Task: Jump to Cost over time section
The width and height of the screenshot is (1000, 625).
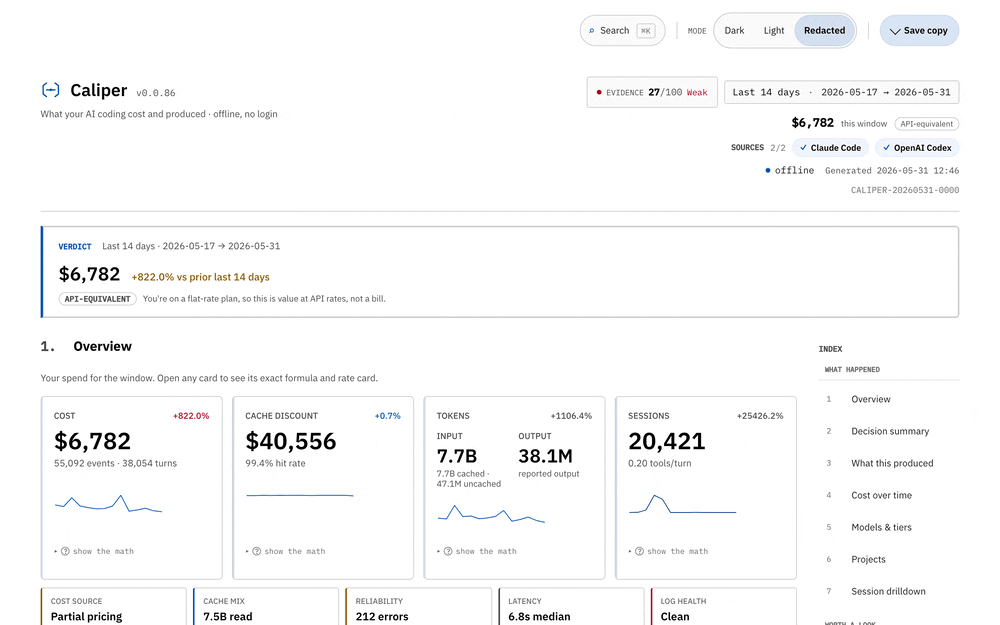Action: point(881,495)
